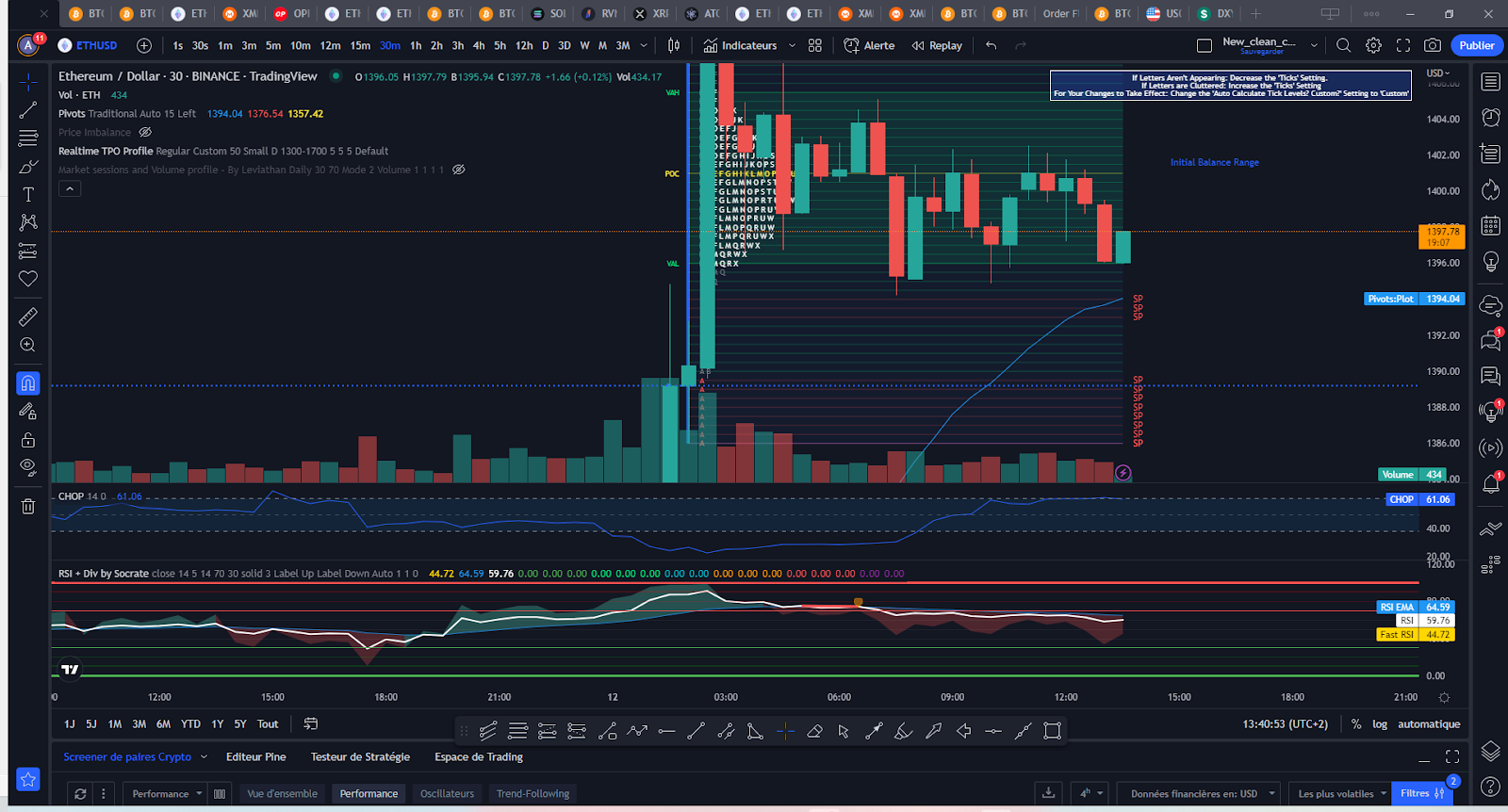Select the YTD date range

(190, 724)
